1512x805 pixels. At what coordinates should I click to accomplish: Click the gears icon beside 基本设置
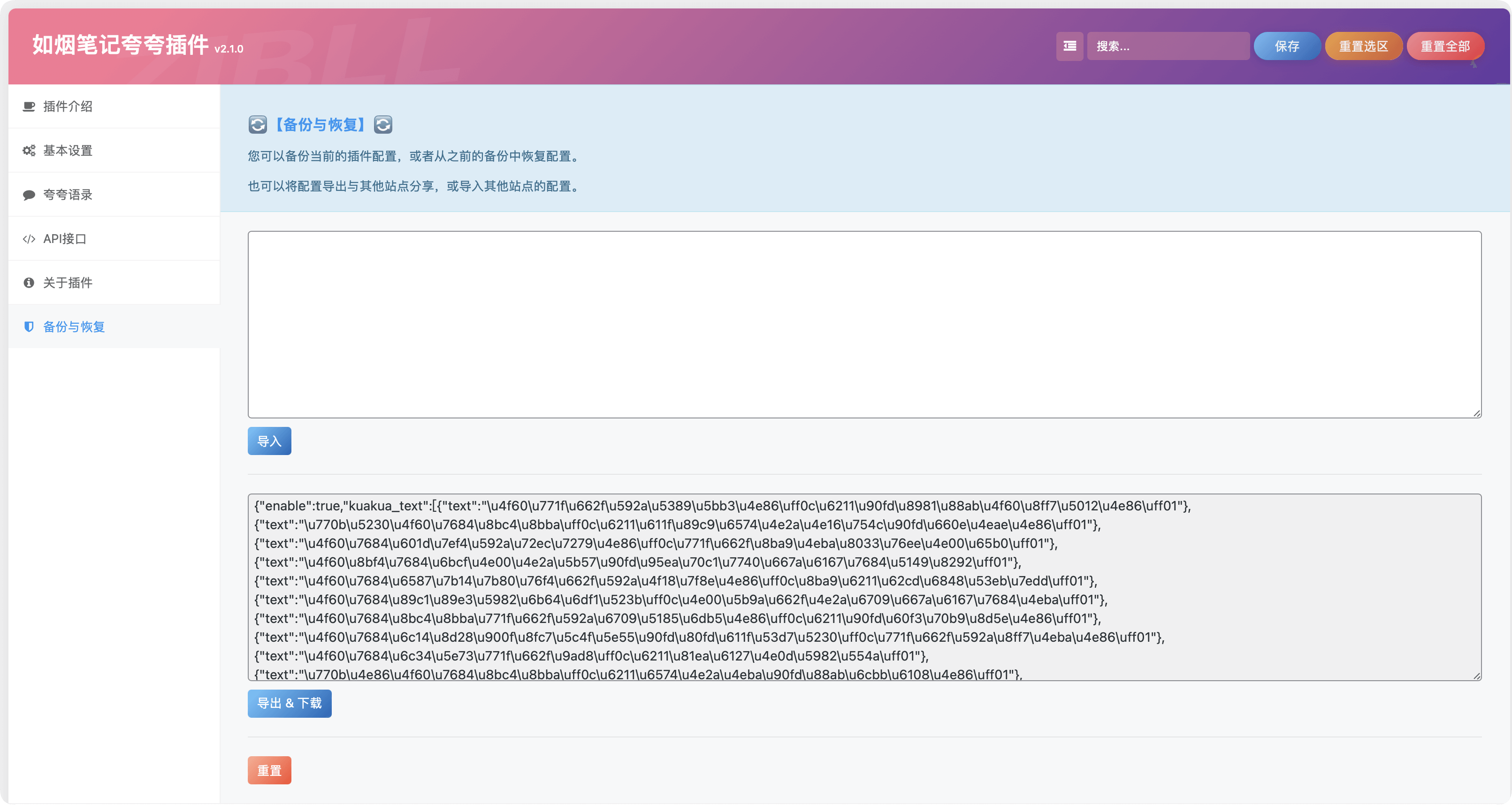pos(29,150)
